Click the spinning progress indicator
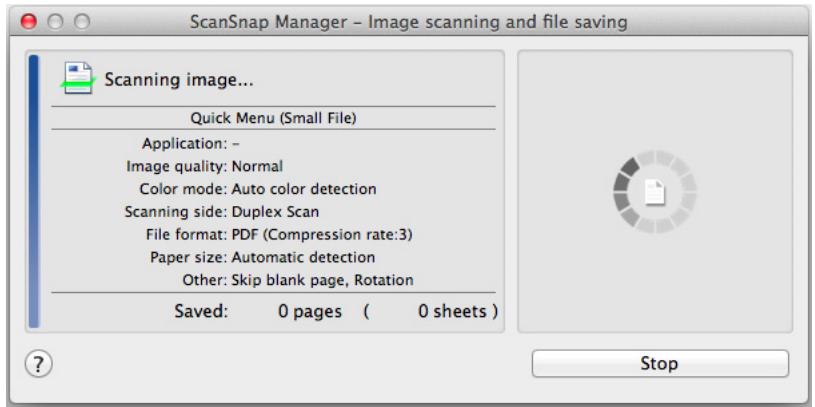The width and height of the screenshot is (815, 407). [654, 191]
